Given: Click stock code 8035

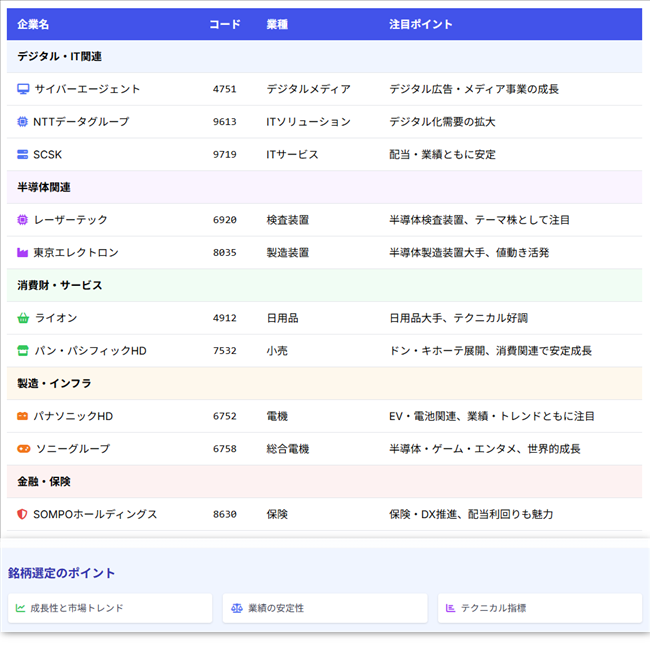Looking at the screenshot, I should coord(225,253).
